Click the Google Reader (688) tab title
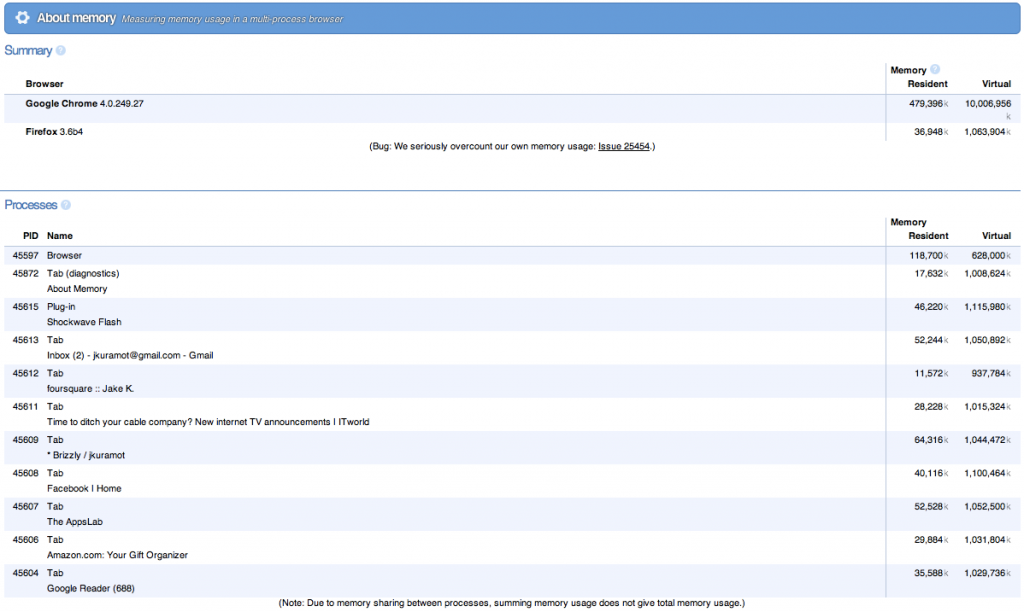 click(90, 588)
